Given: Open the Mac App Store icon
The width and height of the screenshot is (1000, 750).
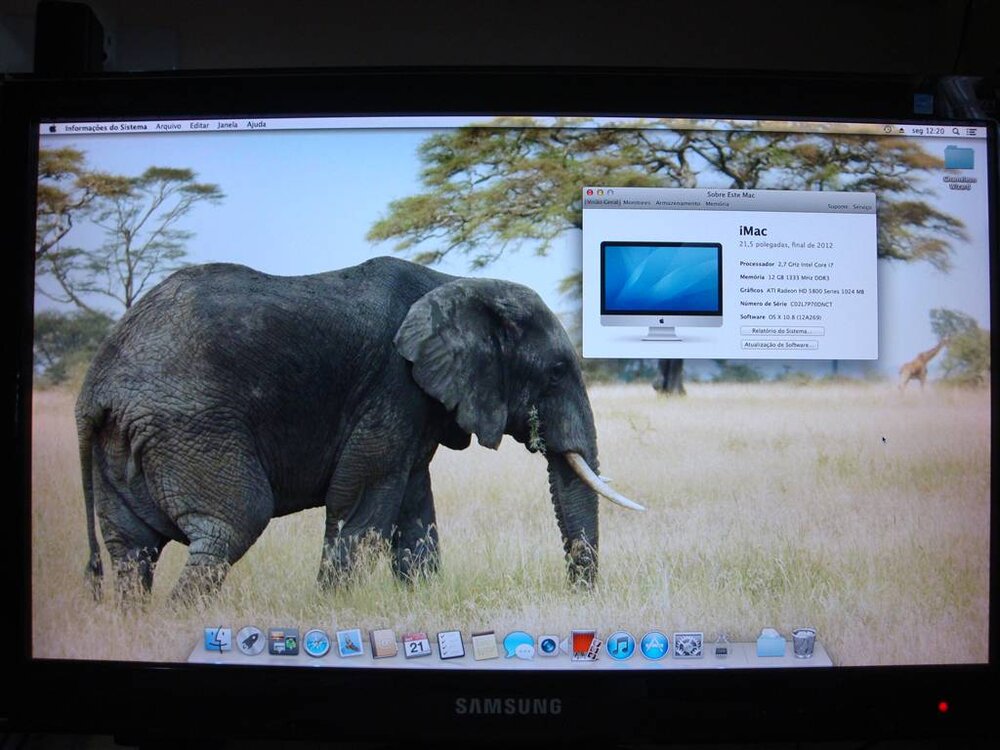Looking at the screenshot, I should [x=654, y=645].
